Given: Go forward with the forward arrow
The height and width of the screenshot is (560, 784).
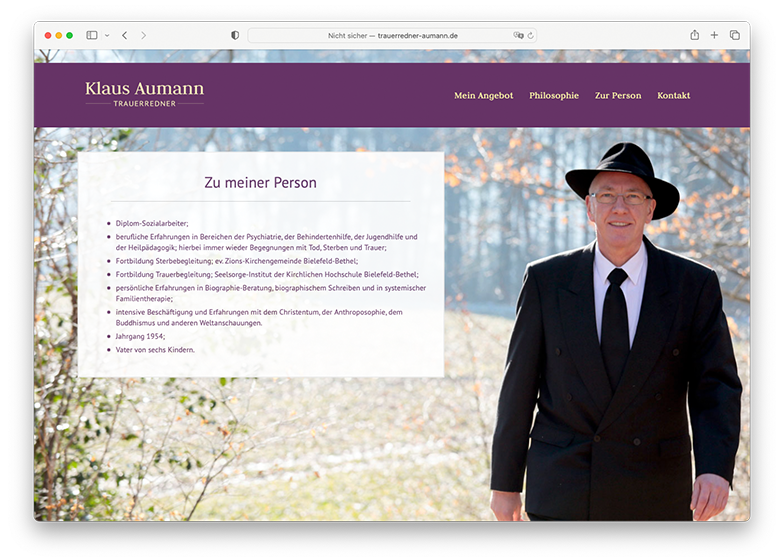Looking at the screenshot, I should coord(144,36).
